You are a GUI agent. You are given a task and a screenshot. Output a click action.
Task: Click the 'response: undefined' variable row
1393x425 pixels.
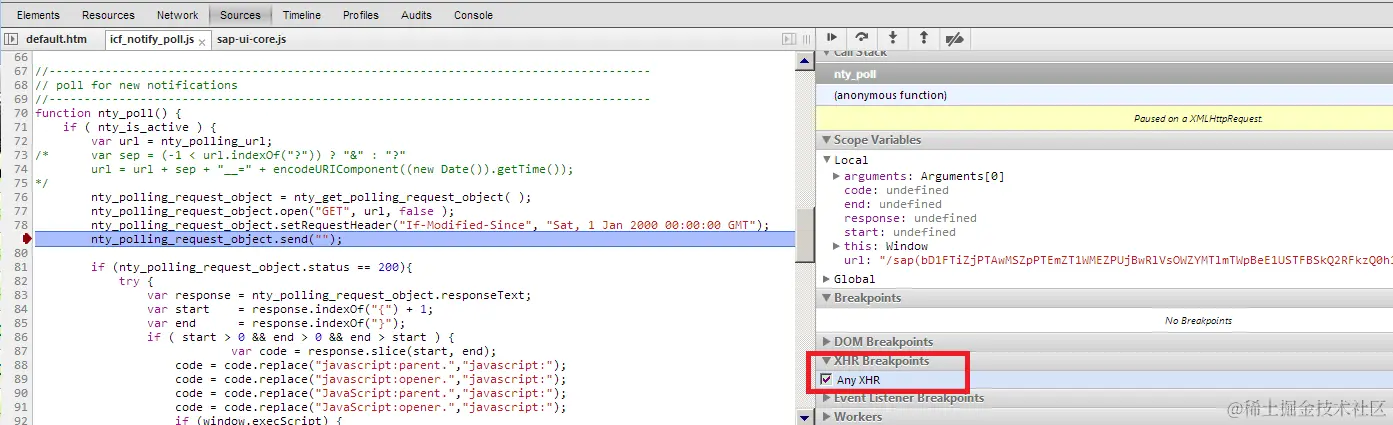[x=910, y=218]
